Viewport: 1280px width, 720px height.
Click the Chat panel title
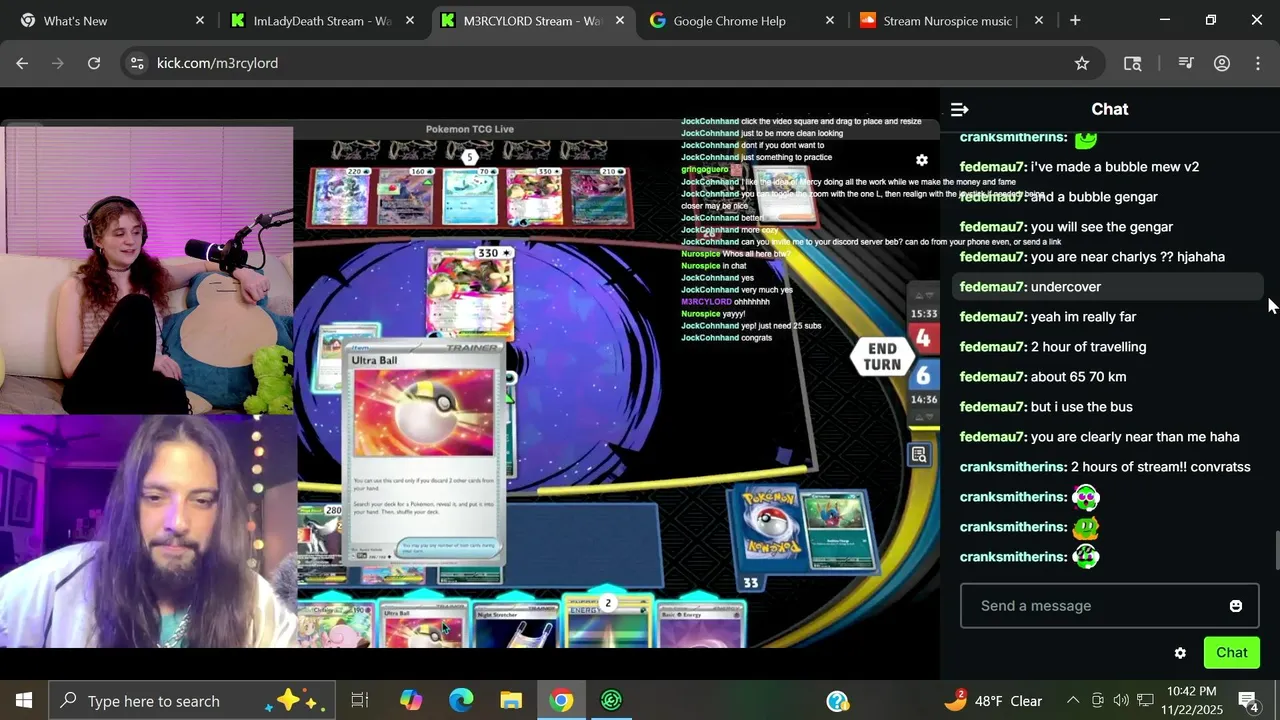coord(1109,109)
